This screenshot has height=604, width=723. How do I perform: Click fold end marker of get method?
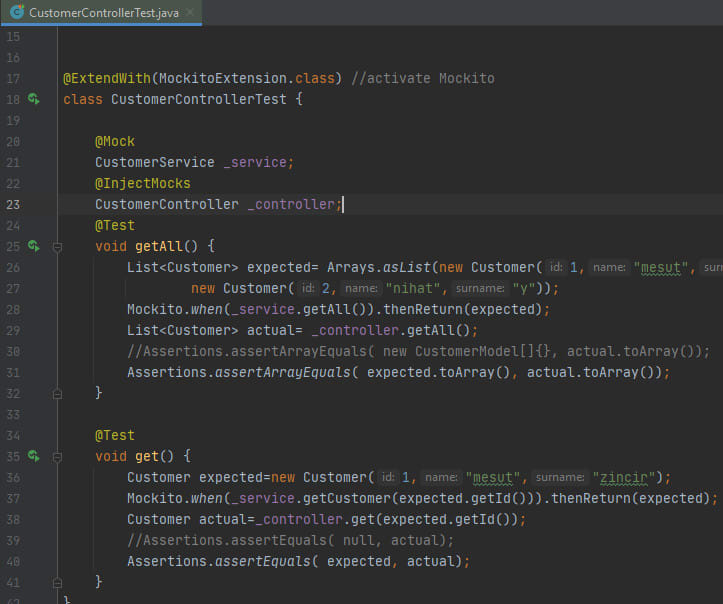tap(57, 583)
